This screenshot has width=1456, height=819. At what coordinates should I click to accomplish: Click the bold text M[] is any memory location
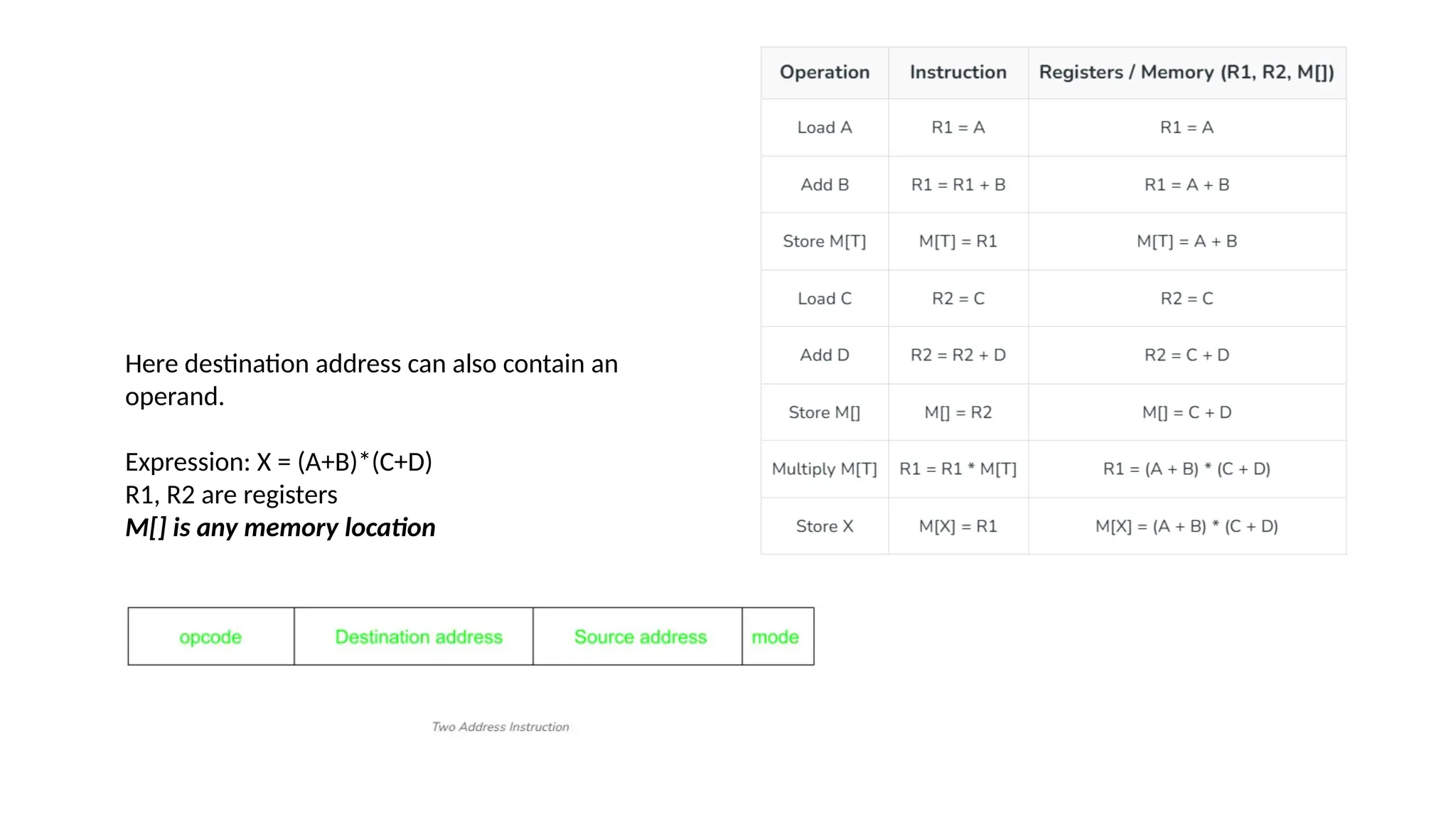tap(280, 528)
